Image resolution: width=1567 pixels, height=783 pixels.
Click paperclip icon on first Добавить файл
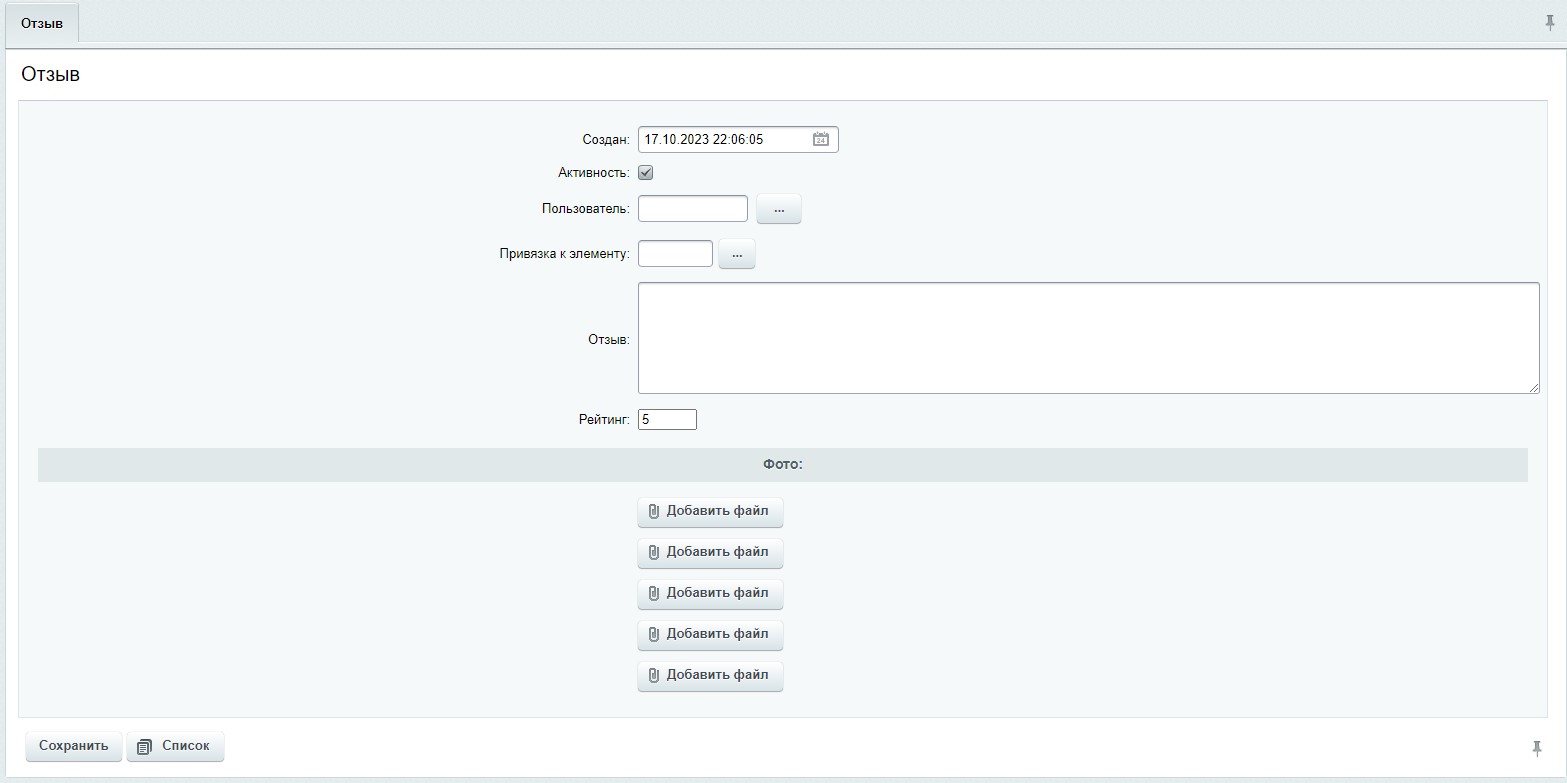653,512
